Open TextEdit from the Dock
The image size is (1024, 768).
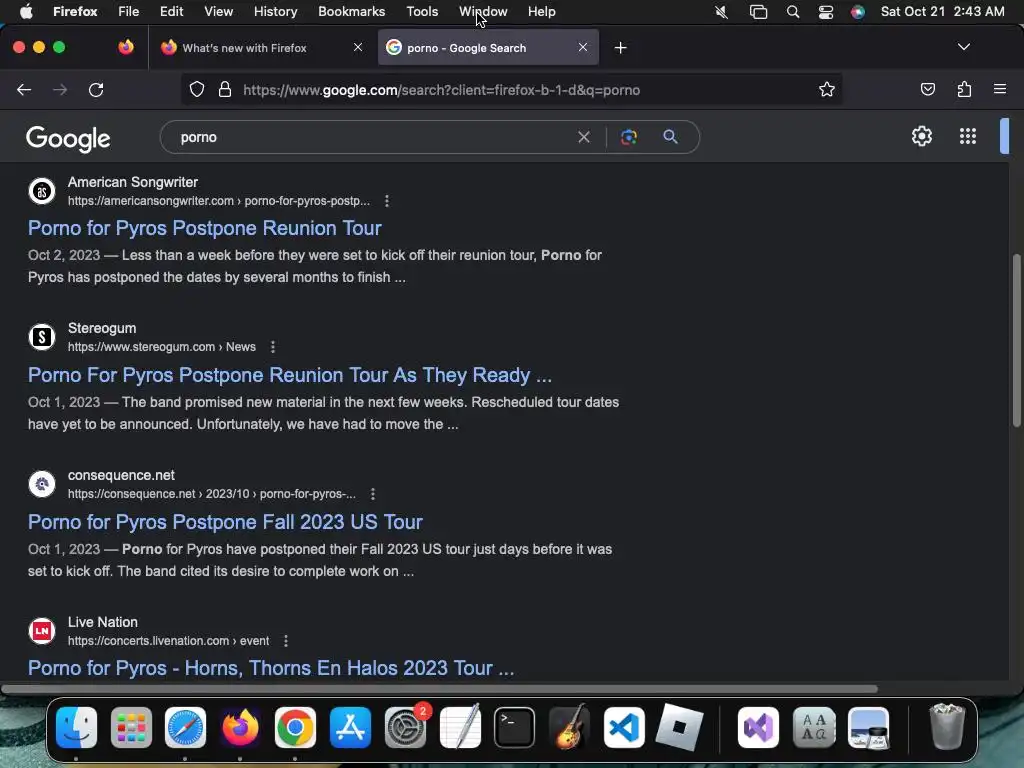[460, 727]
